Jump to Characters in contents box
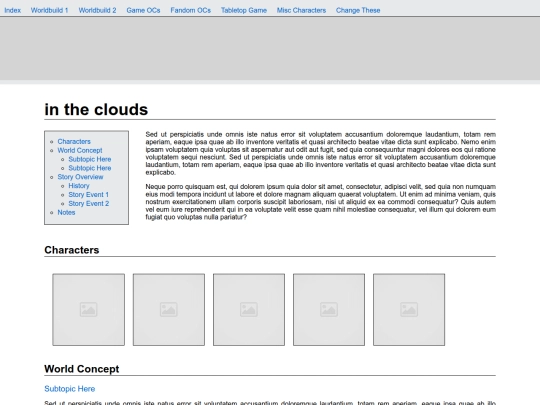Image resolution: width=540 pixels, height=405 pixels. [x=74, y=142]
